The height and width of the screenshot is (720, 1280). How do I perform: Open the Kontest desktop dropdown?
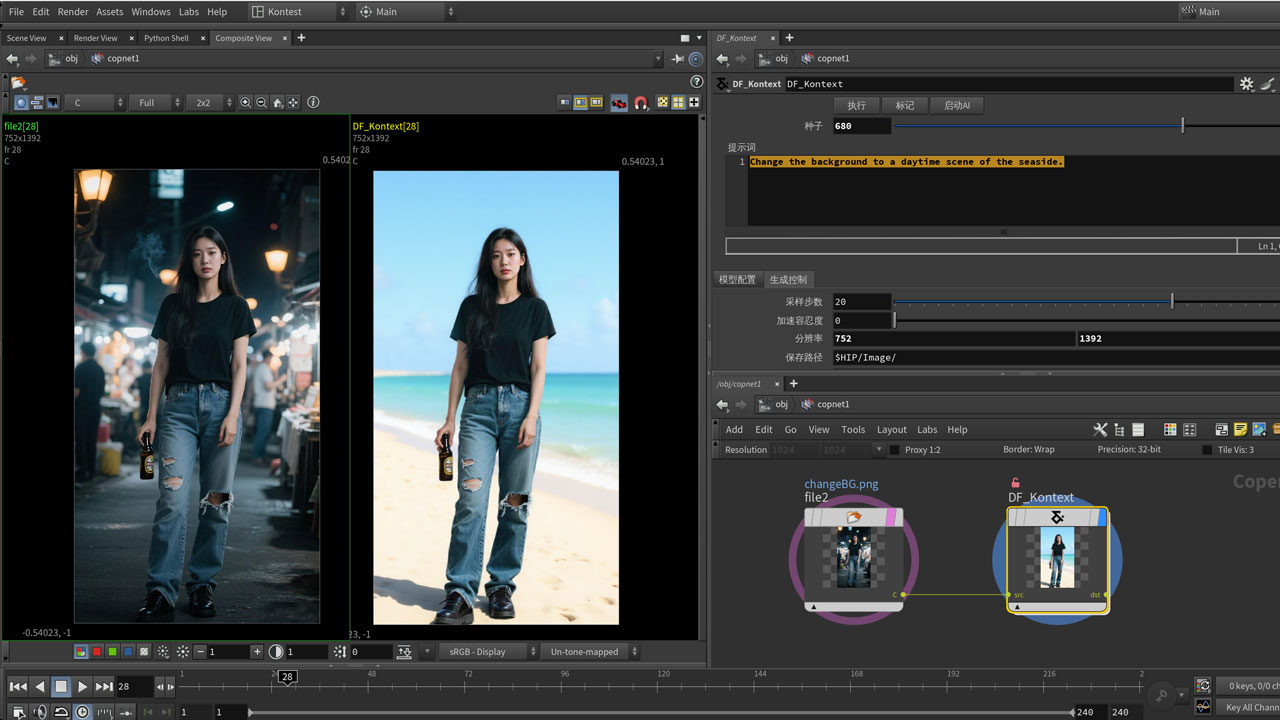pyautogui.click(x=297, y=12)
